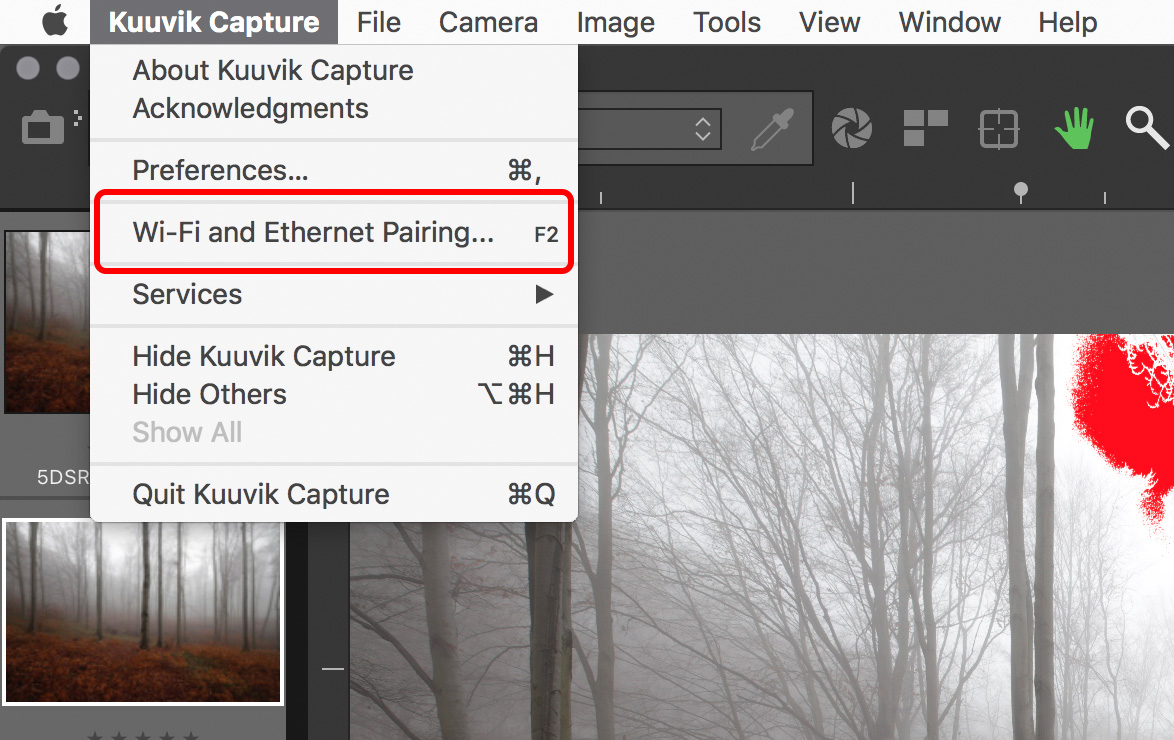
Task: Expand the Services submenu arrow
Action: pos(544,294)
